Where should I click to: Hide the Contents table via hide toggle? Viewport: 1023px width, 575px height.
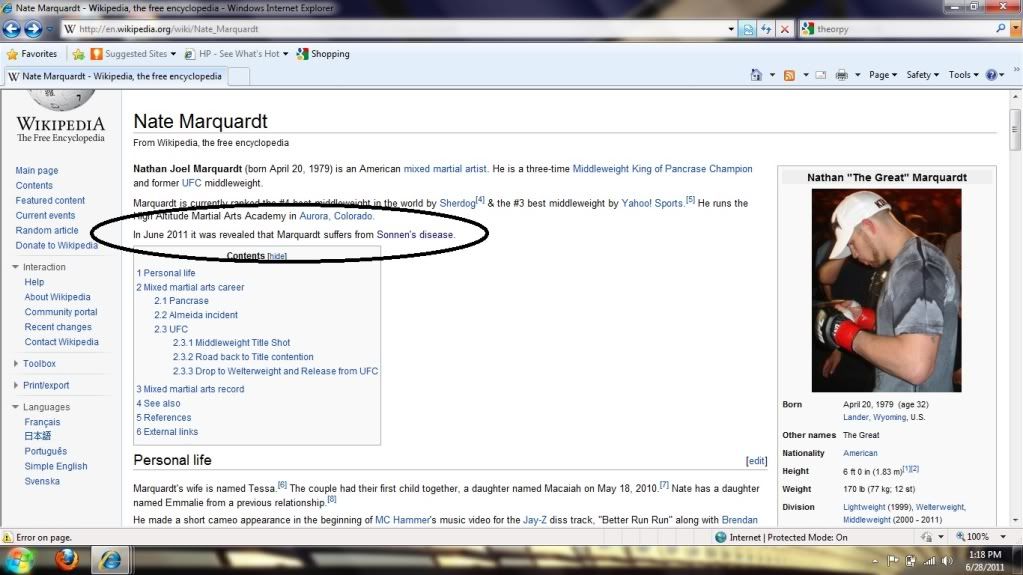(277, 256)
